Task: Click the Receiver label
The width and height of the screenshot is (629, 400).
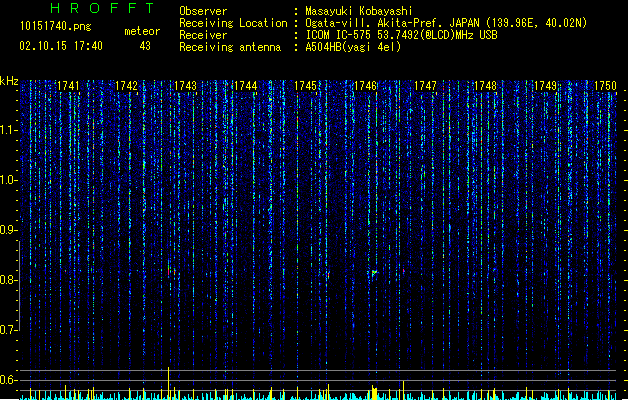Action: click(203, 35)
